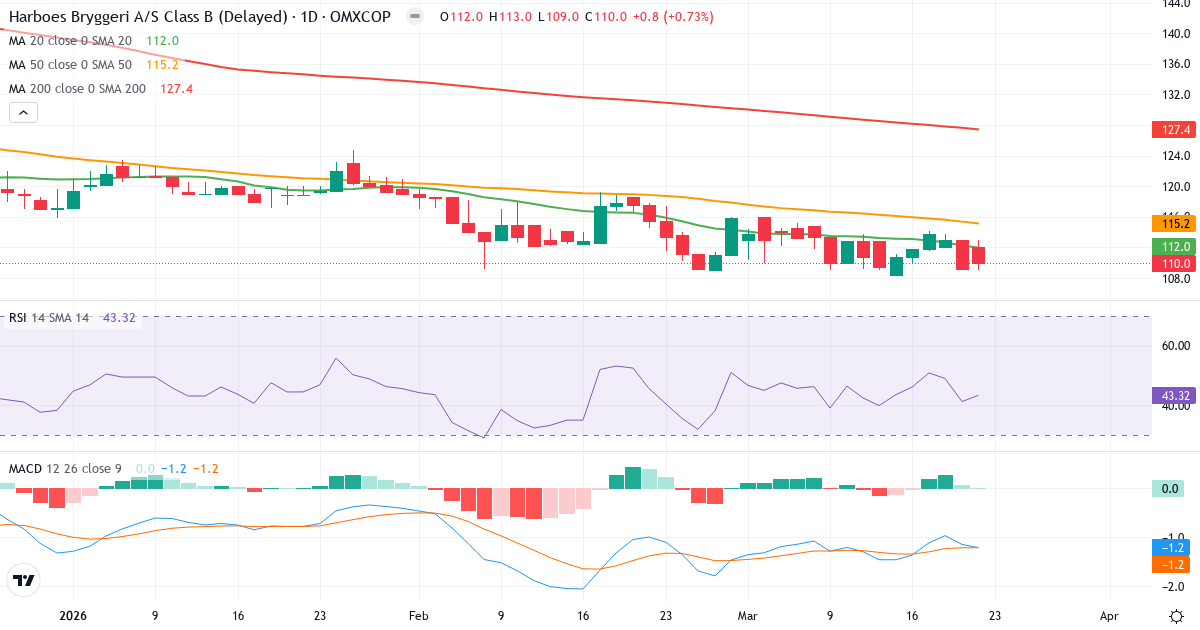Click Mar on the time axis
Viewport: 1200px width, 630px height.
pos(747,617)
